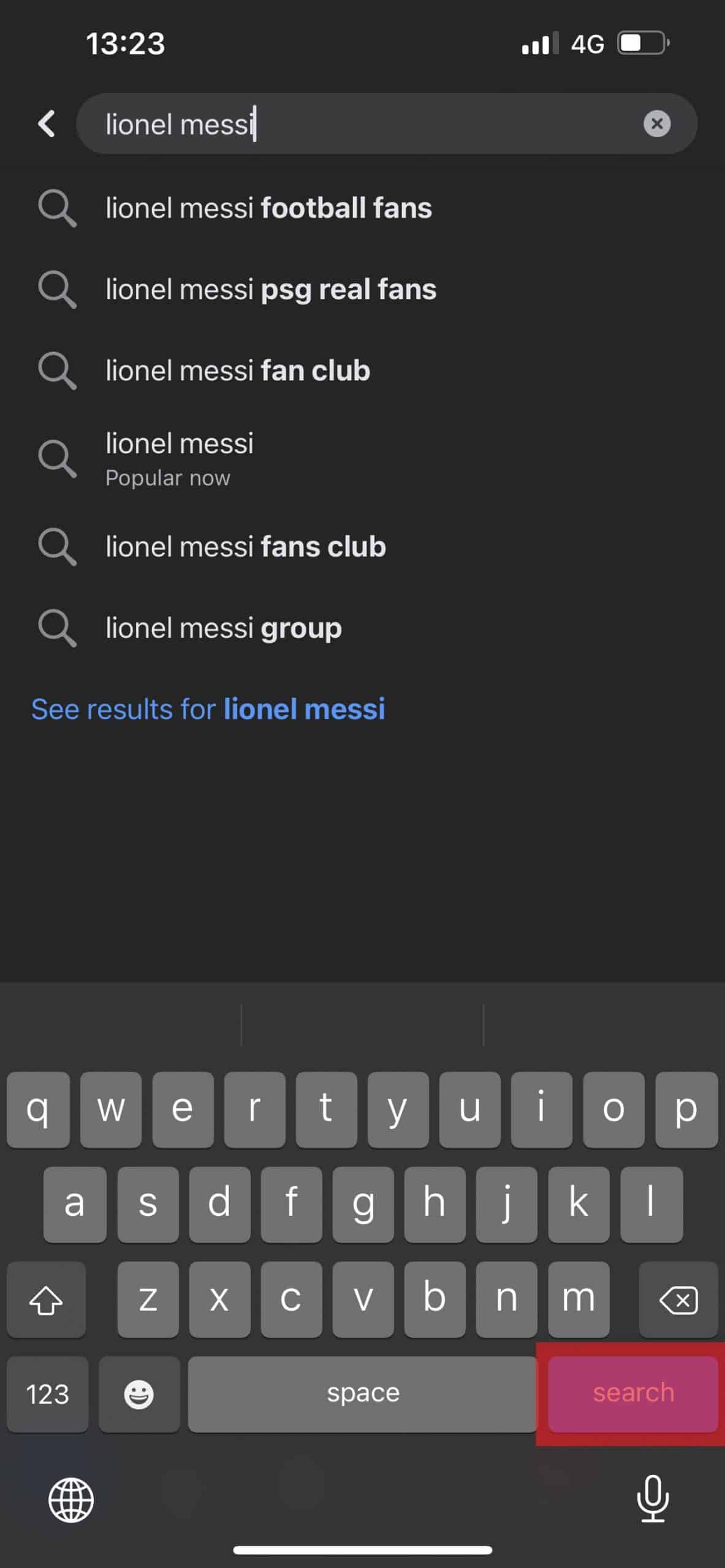Screen dimensions: 725x1568
Task: Open keyboard language globe icon
Action: (71, 1500)
